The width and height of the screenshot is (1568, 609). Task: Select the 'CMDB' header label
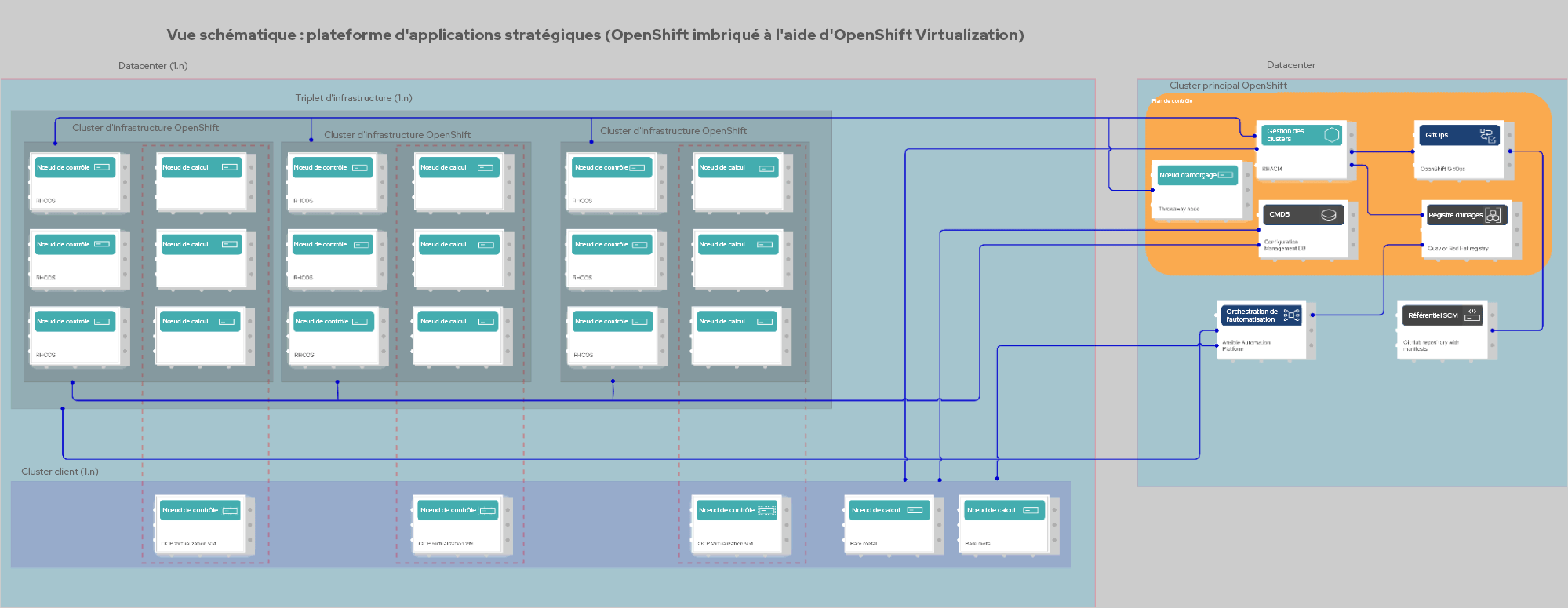pos(1279,214)
